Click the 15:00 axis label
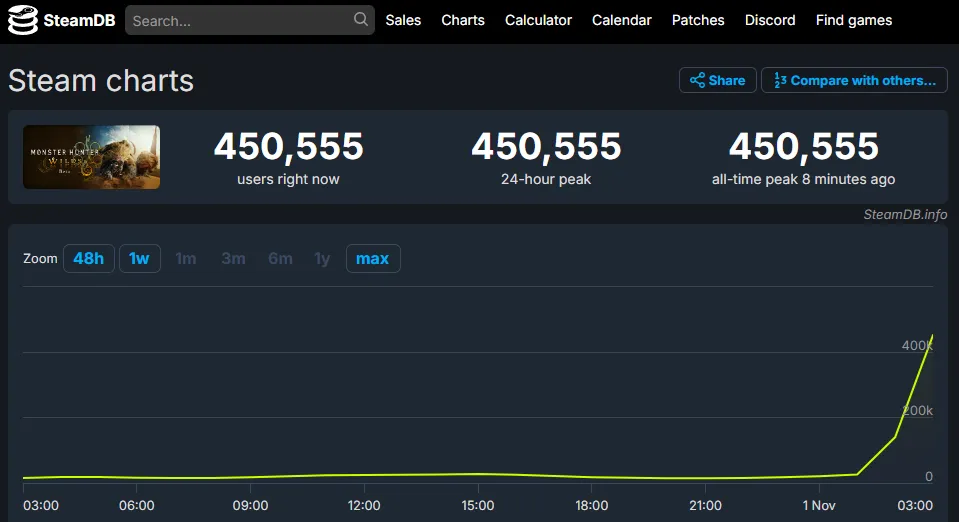The height and width of the screenshot is (522, 959). (x=478, y=505)
